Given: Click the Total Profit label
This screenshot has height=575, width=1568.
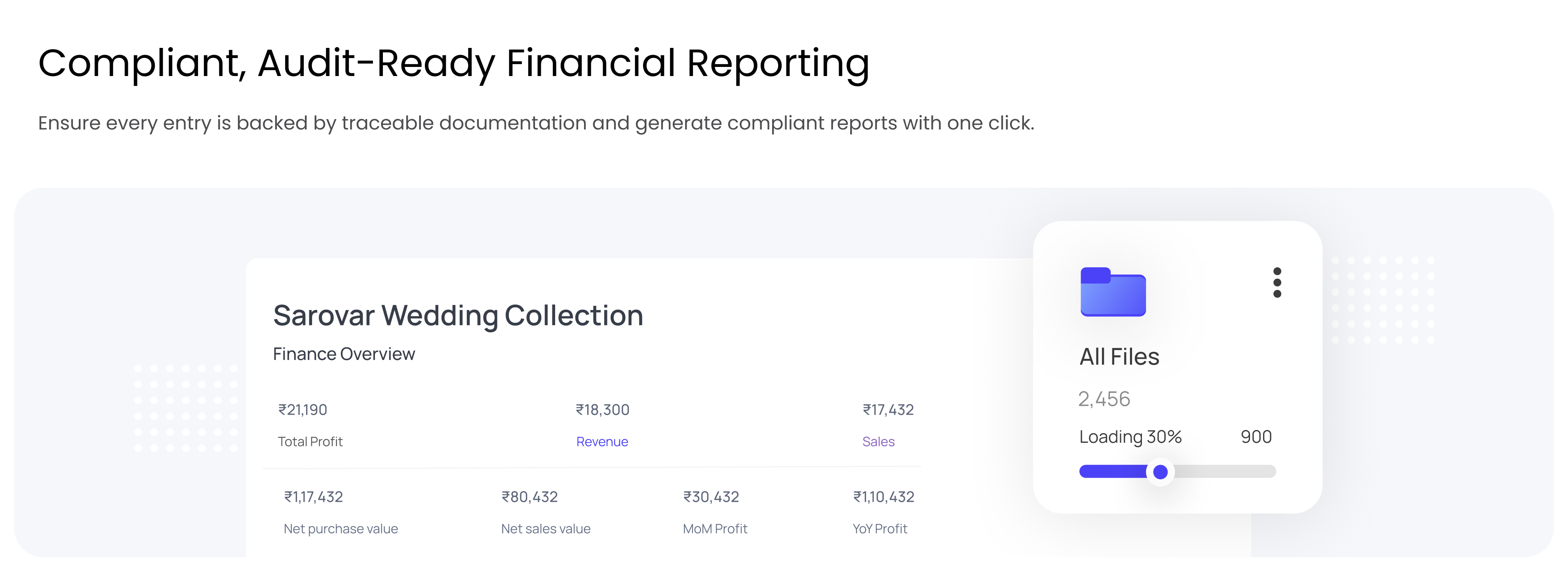Looking at the screenshot, I should tap(310, 442).
